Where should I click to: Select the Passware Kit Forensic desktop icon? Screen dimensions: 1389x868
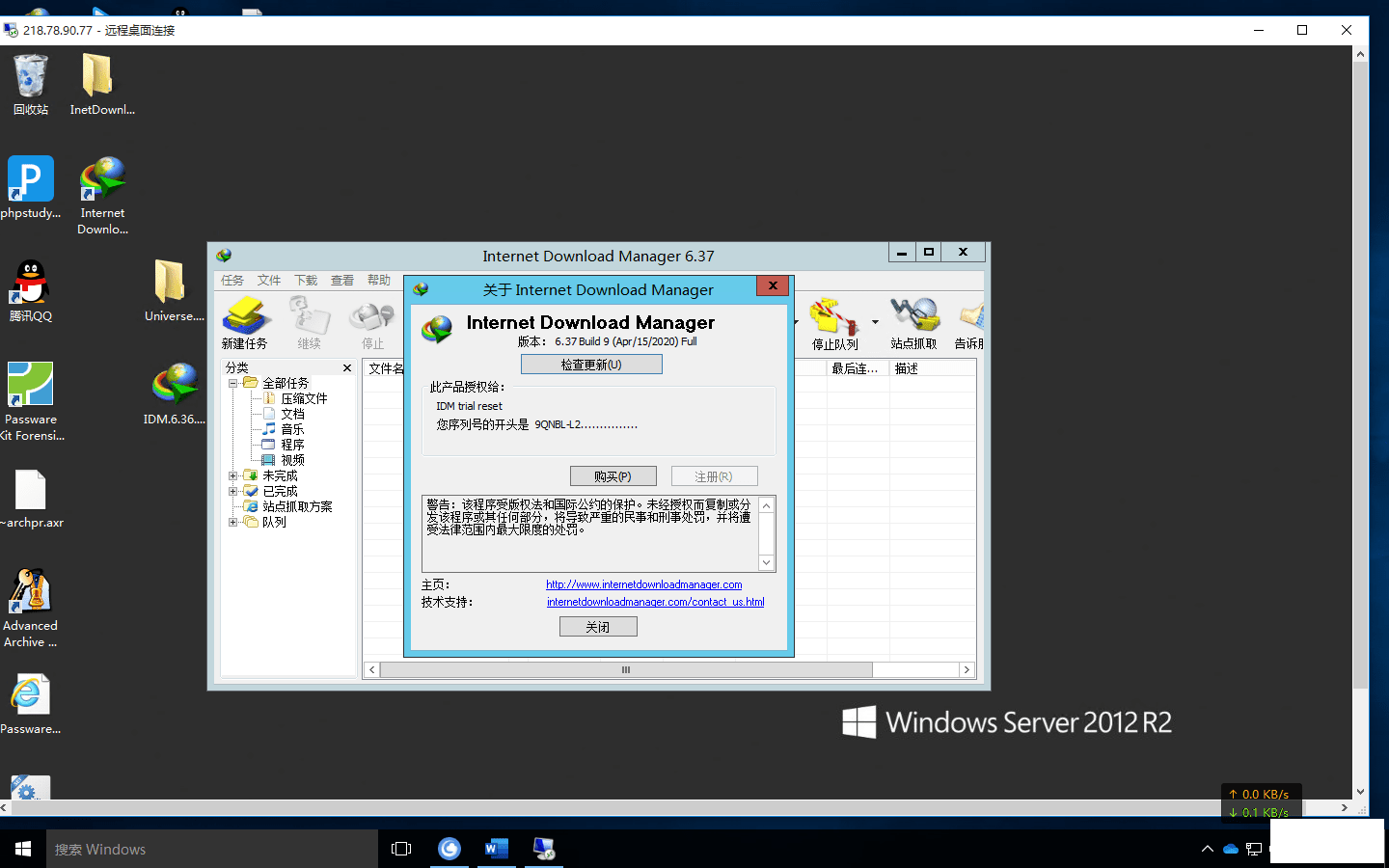[x=31, y=402]
